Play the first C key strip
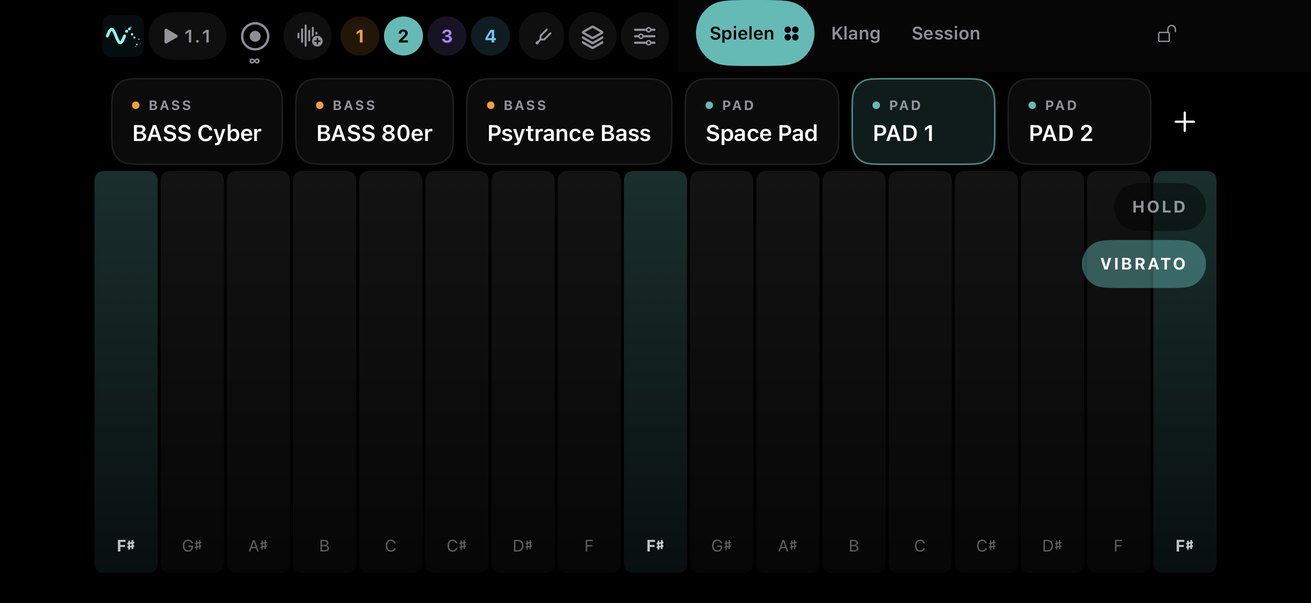Screen dimensions: 1311x603 391,372
